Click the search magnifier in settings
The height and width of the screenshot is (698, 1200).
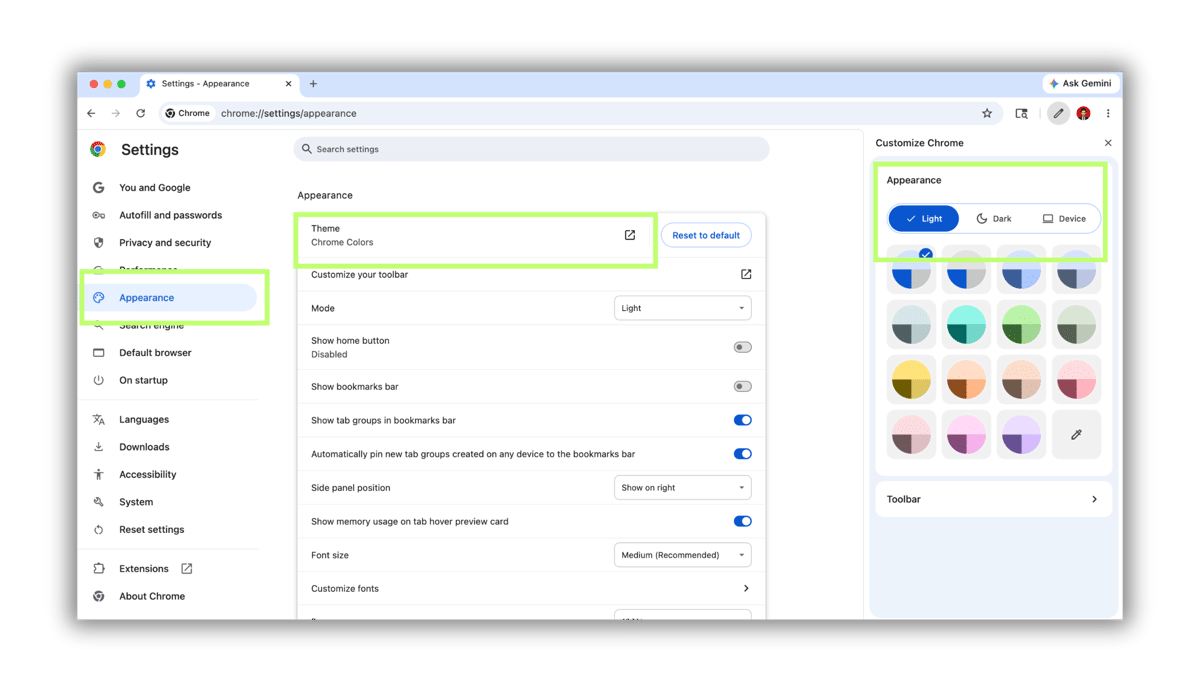[x=307, y=149]
